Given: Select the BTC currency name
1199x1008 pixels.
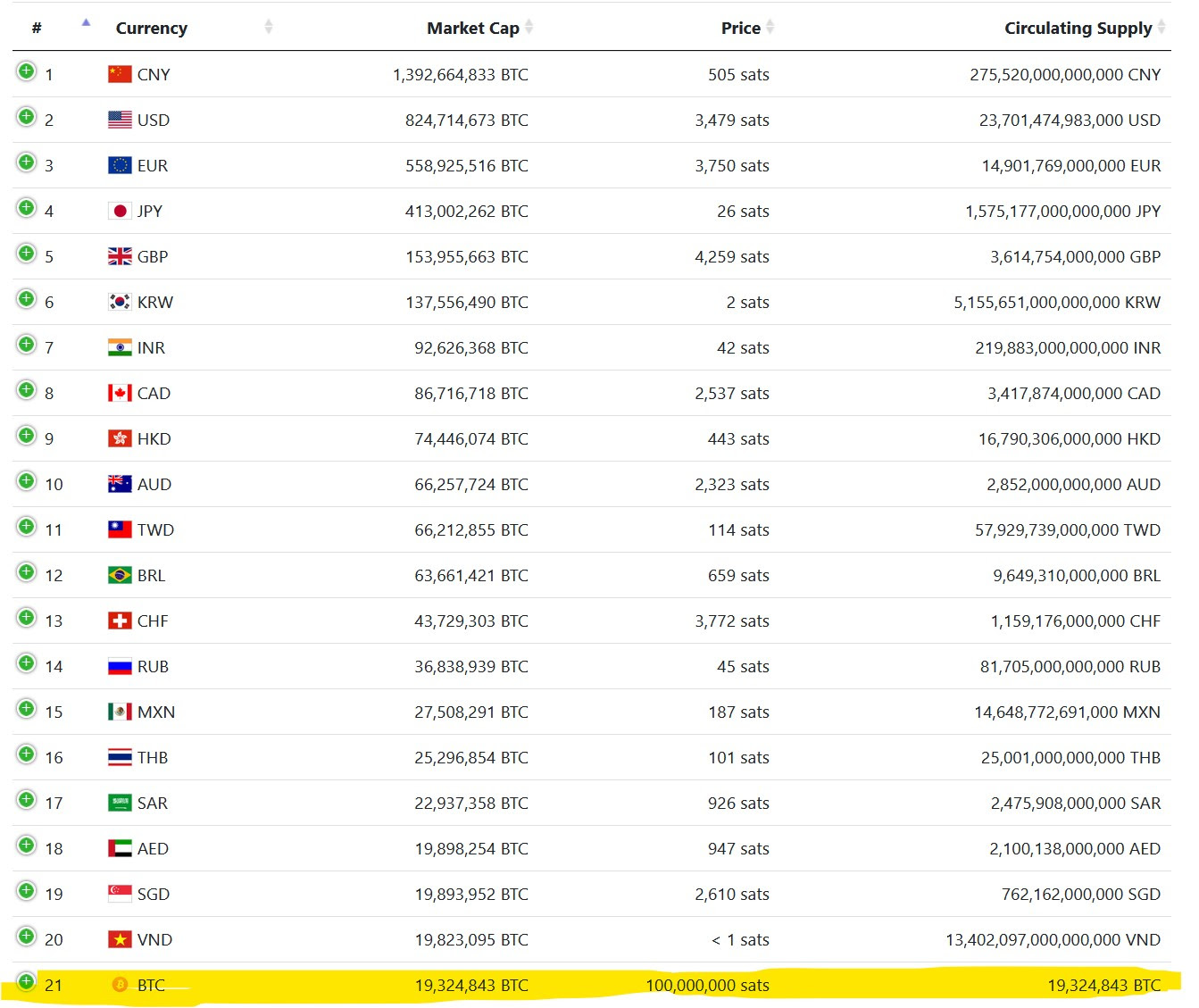Looking at the screenshot, I should pyautogui.click(x=151, y=985).
